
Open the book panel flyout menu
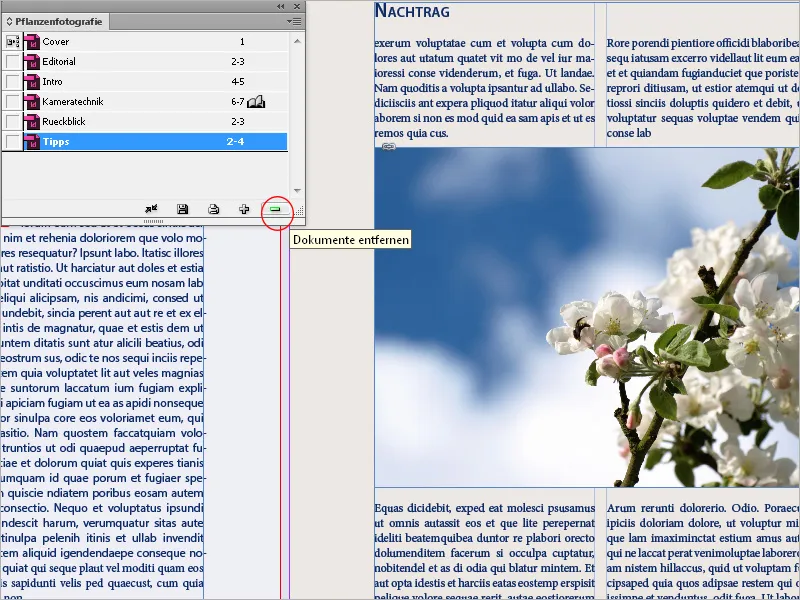click(294, 21)
